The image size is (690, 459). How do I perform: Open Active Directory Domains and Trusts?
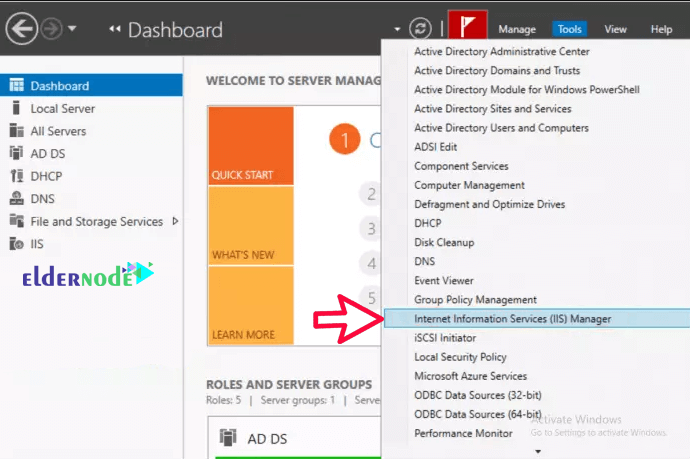click(x=497, y=70)
